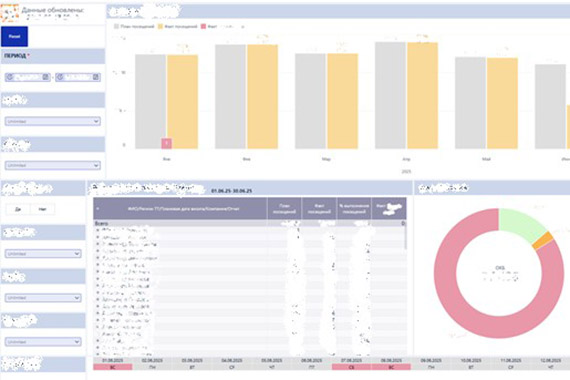Image resolution: width=570 pixels, height=380 pixels.
Task: Open the bottom-most Unlimited dropdown in sidebar
Action: (43, 342)
